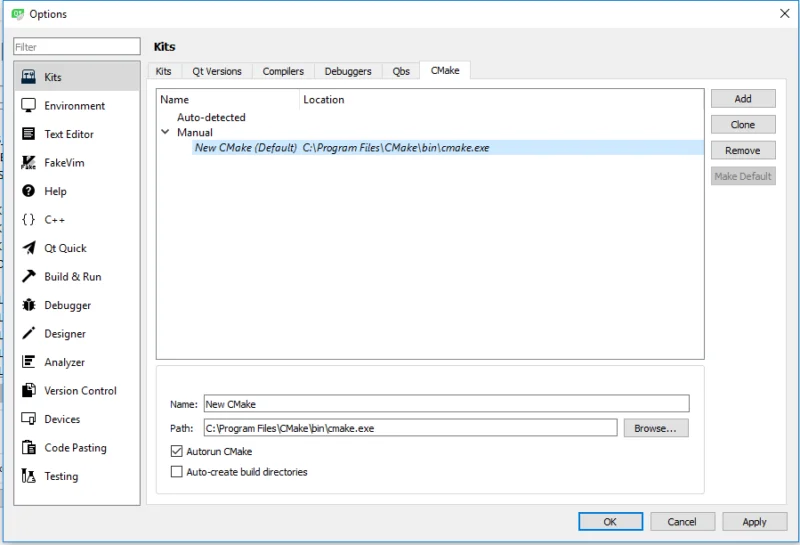Click the C++ braces icon
800x545 pixels.
[x=28, y=220]
